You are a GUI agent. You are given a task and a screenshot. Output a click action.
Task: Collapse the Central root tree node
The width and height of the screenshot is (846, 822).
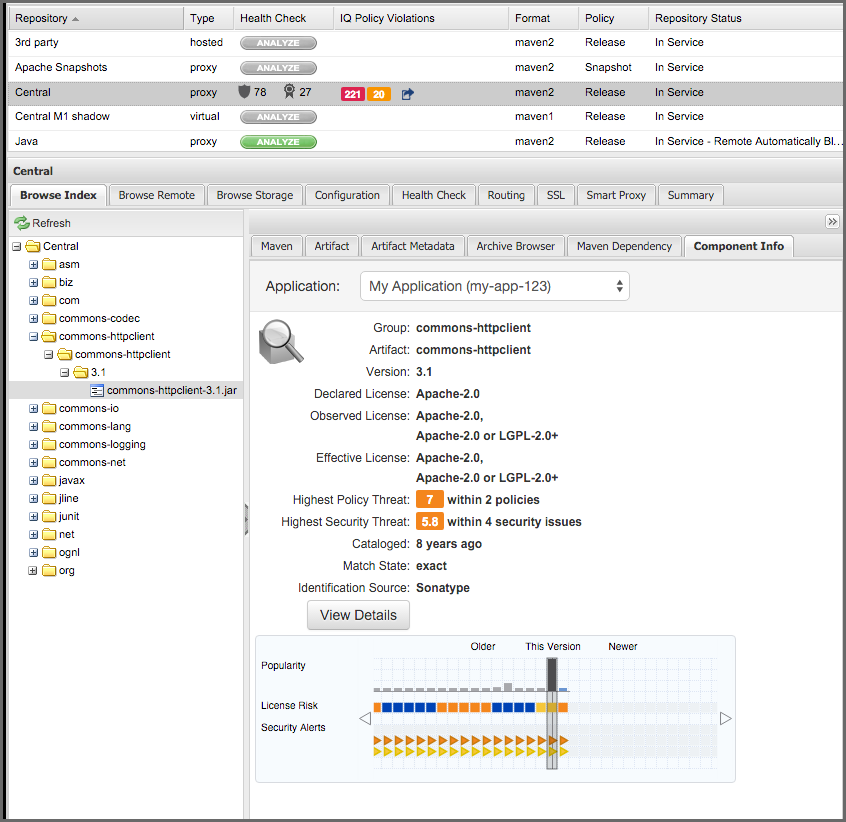(x=17, y=246)
